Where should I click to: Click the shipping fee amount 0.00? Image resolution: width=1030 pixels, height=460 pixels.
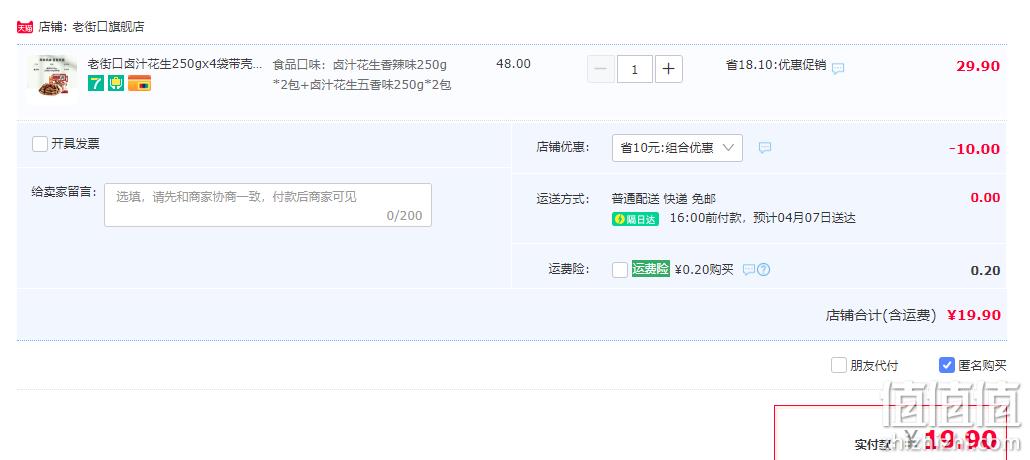coord(985,198)
